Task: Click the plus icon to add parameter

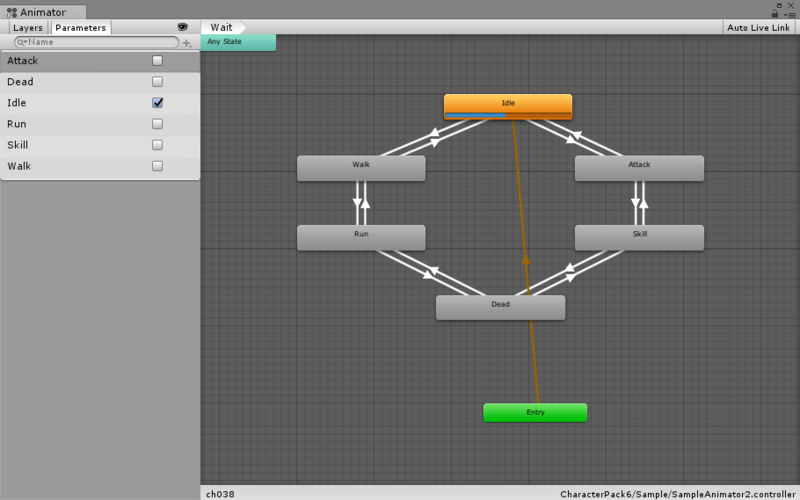Action: [187, 43]
